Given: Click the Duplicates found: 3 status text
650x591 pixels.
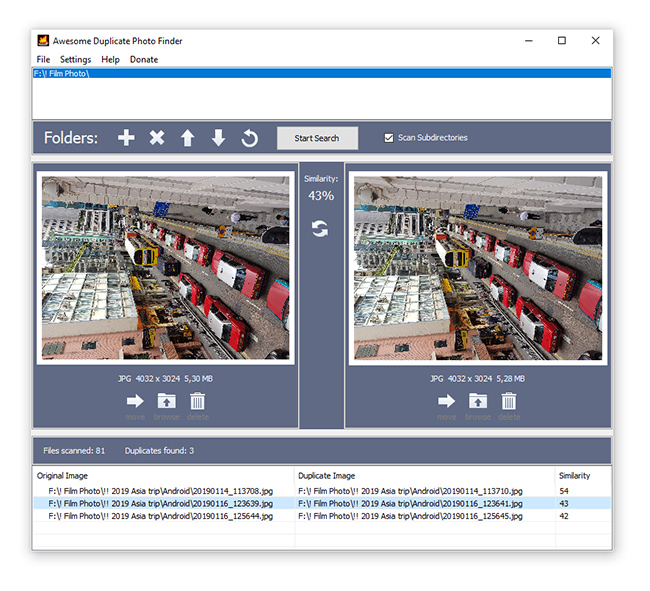Looking at the screenshot, I should (x=159, y=451).
